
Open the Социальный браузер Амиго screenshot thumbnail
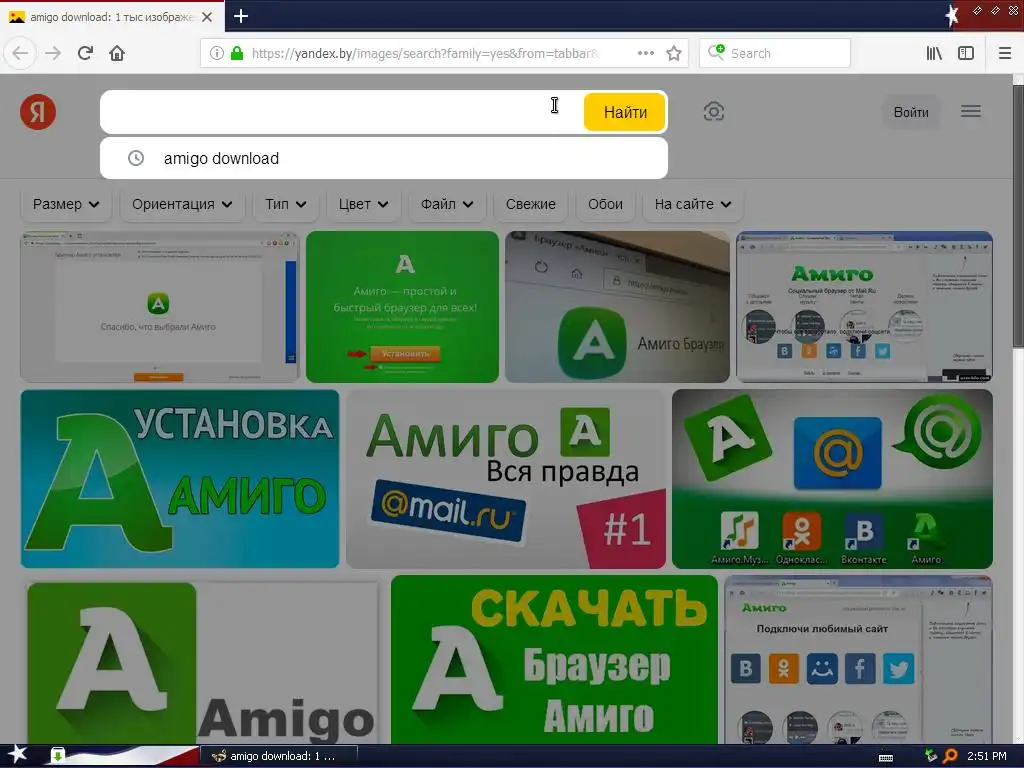865,307
